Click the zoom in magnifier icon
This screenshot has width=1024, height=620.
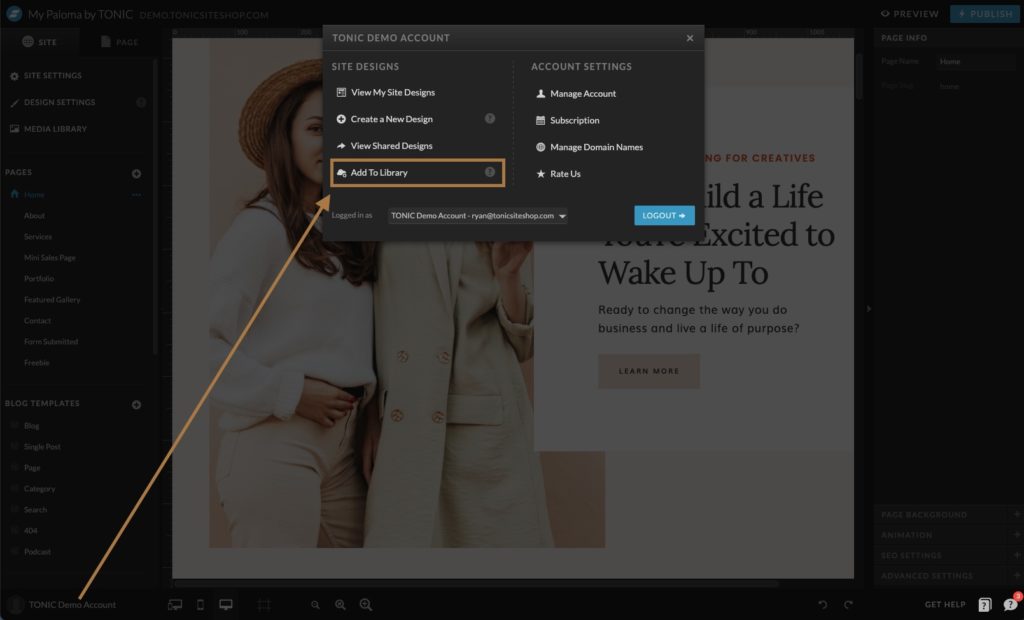click(366, 605)
